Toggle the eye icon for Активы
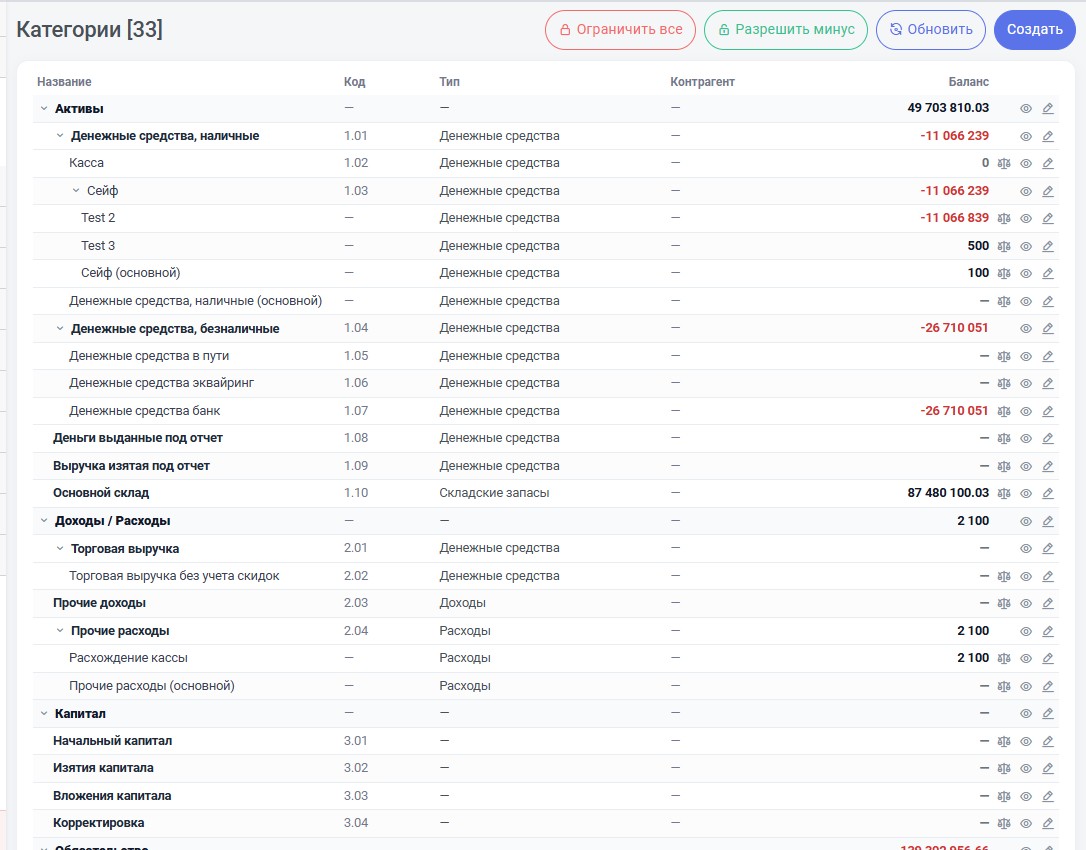Screen dimensions: 1086x850 pyautogui.click(x=1026, y=109)
